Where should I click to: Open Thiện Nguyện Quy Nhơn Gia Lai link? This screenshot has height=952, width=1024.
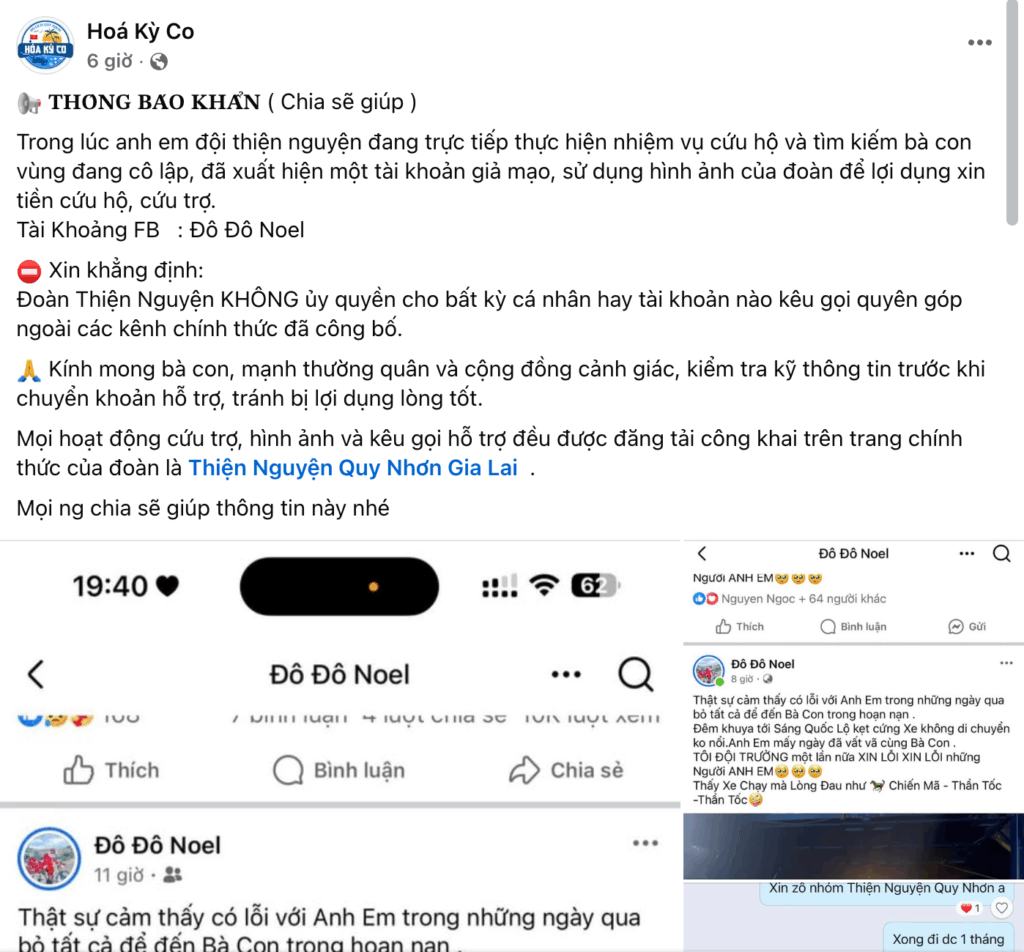(x=353, y=468)
